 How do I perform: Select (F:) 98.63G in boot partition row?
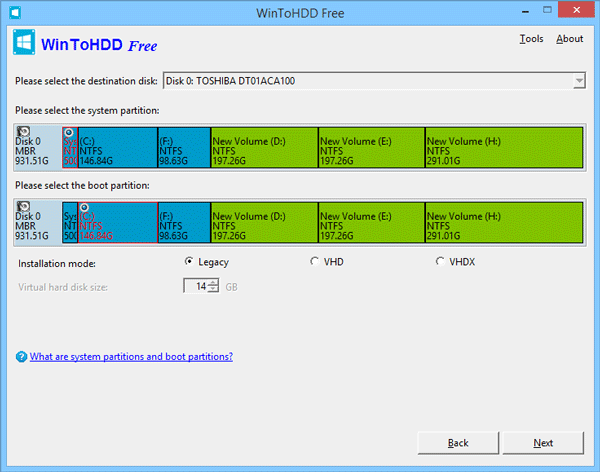[184, 222]
